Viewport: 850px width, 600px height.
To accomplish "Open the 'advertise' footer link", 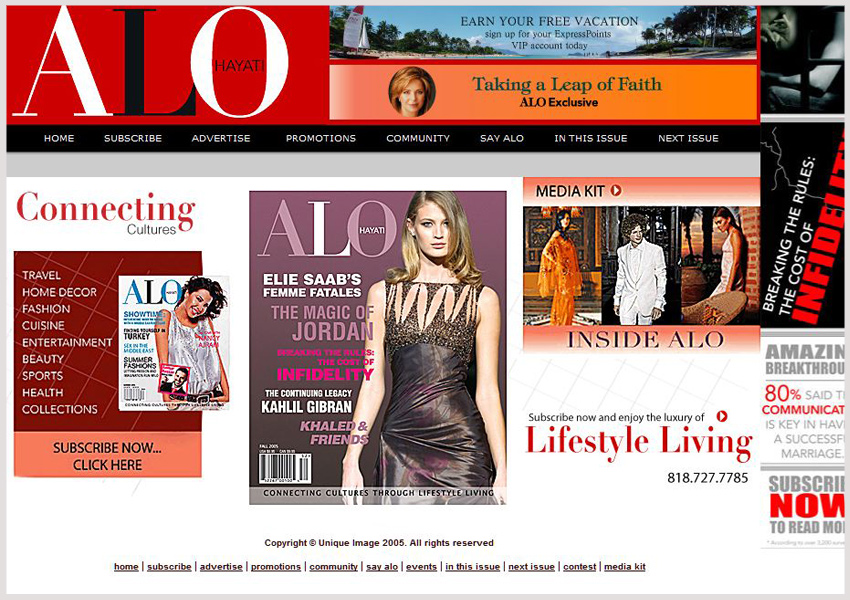I will [x=221, y=566].
